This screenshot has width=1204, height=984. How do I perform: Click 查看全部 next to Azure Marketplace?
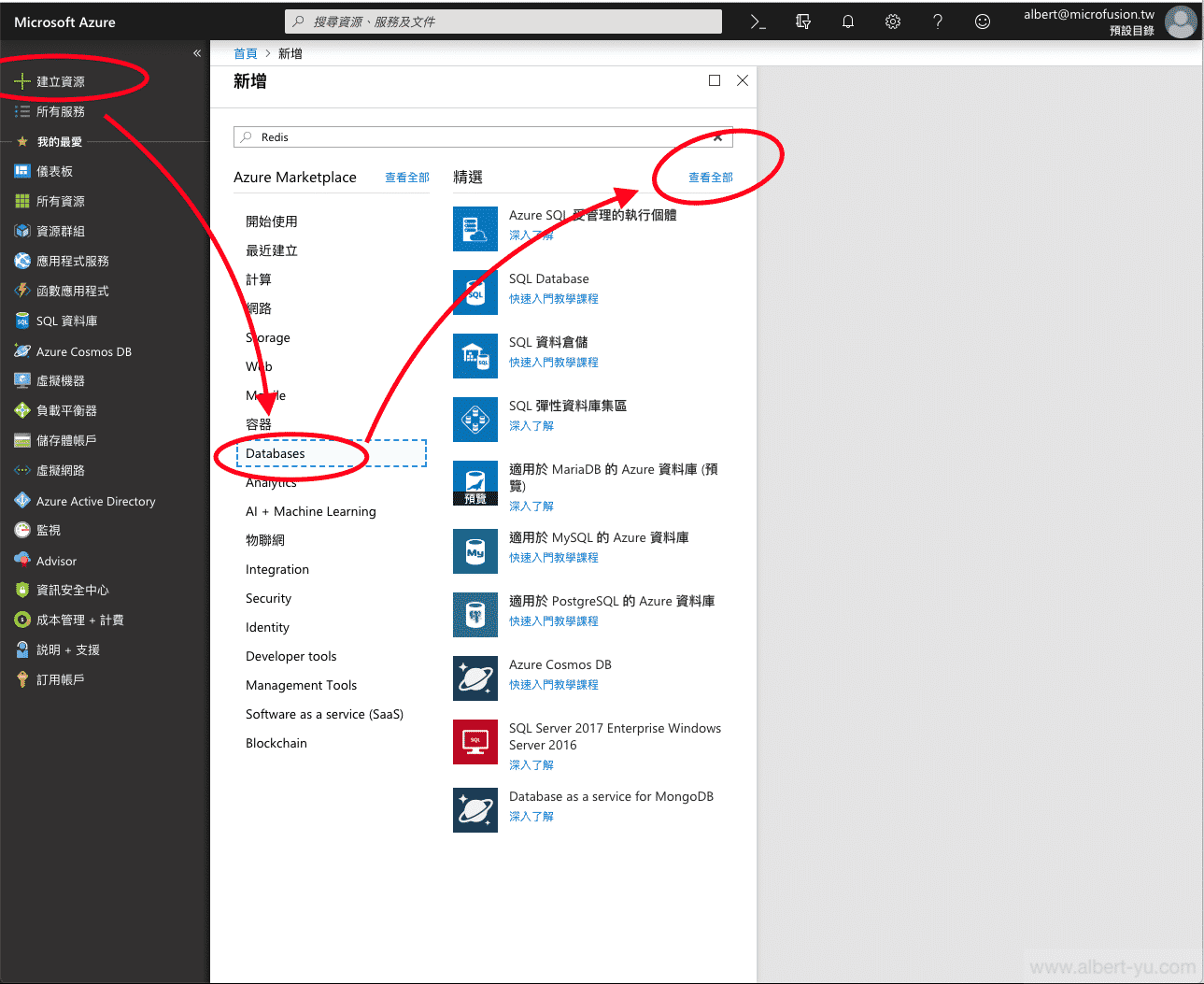point(407,178)
